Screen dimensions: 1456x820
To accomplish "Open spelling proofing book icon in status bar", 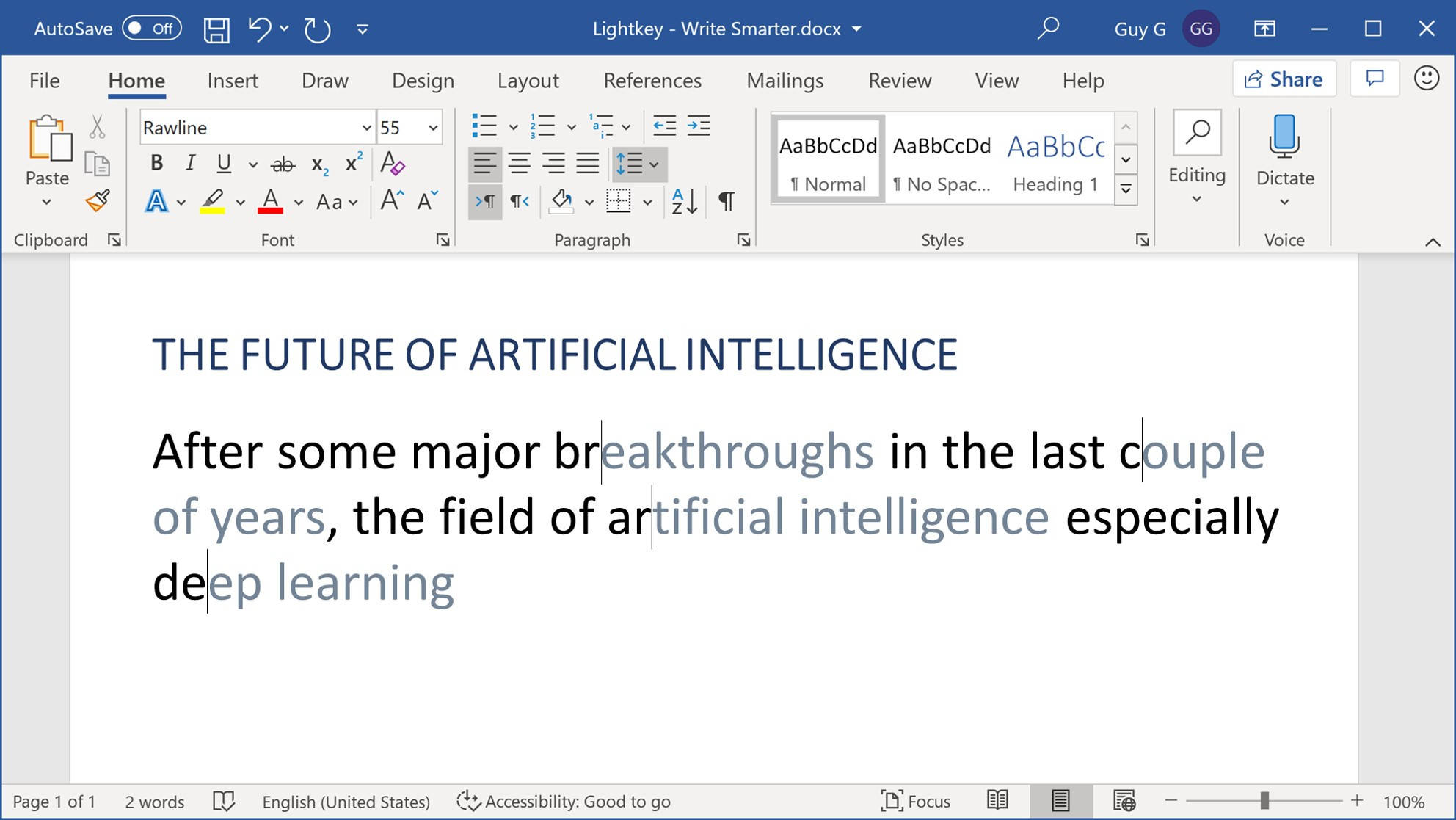I will pos(223,801).
